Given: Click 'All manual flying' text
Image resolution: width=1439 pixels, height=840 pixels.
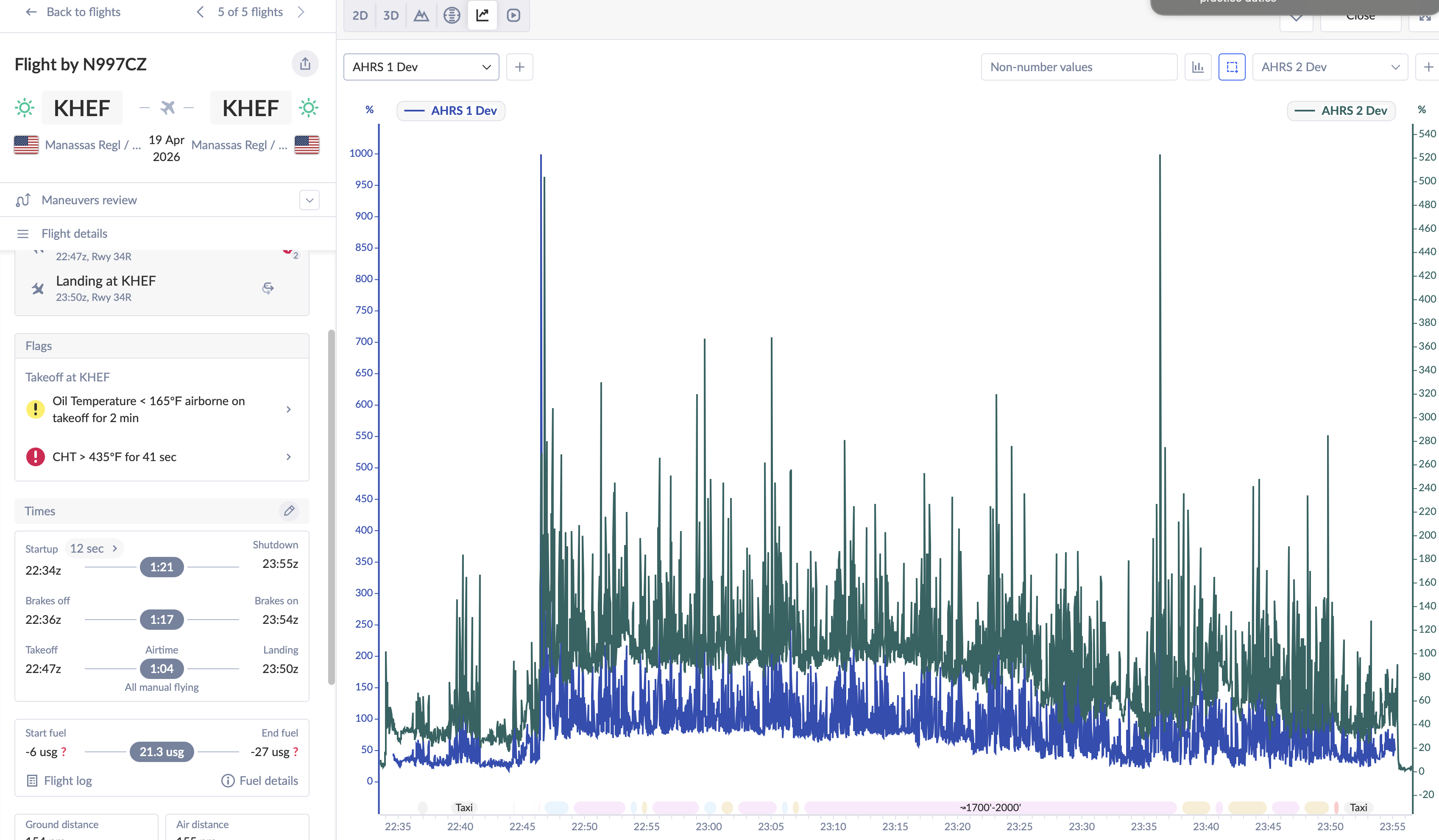Looking at the screenshot, I should coord(162,687).
